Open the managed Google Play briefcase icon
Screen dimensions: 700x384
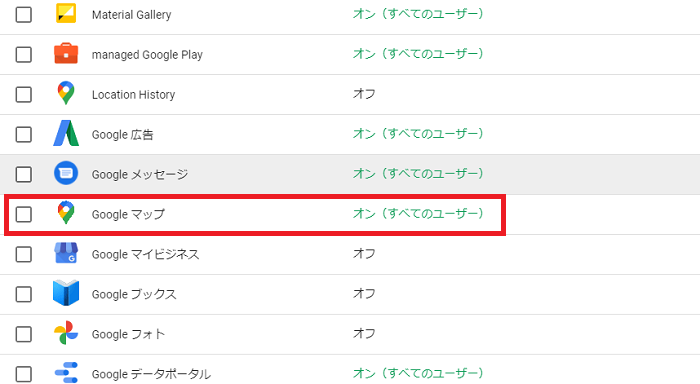click(x=66, y=54)
